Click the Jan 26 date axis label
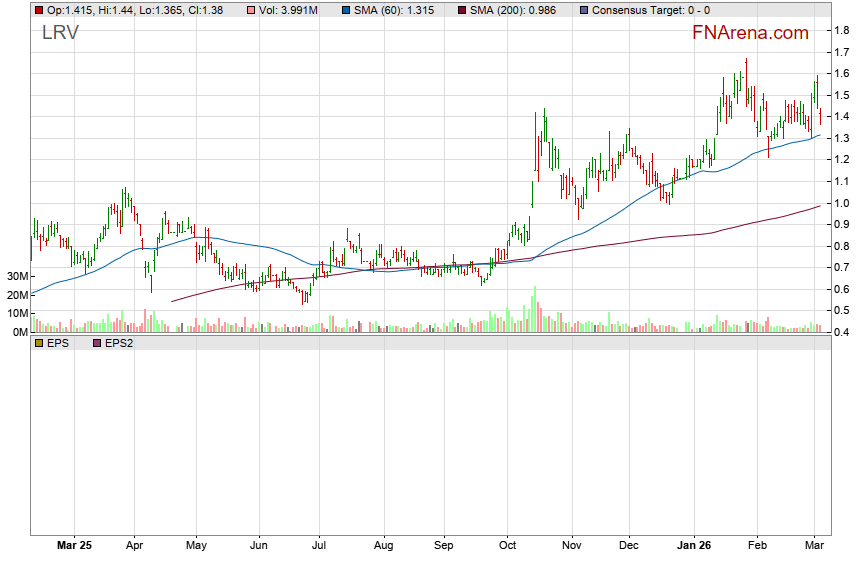859x566 pixels. coord(697,546)
